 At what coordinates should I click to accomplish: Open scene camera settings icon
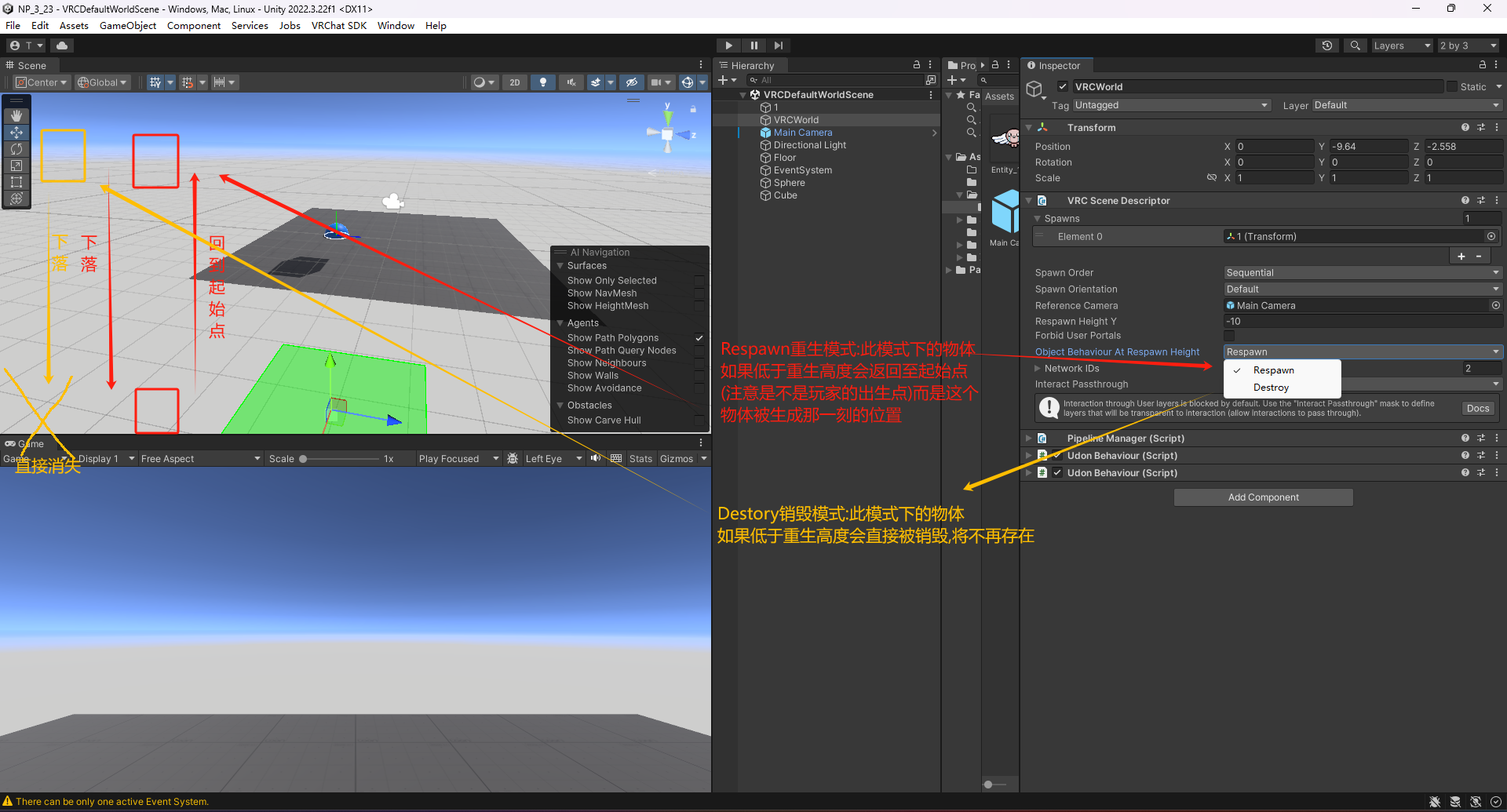point(662,82)
